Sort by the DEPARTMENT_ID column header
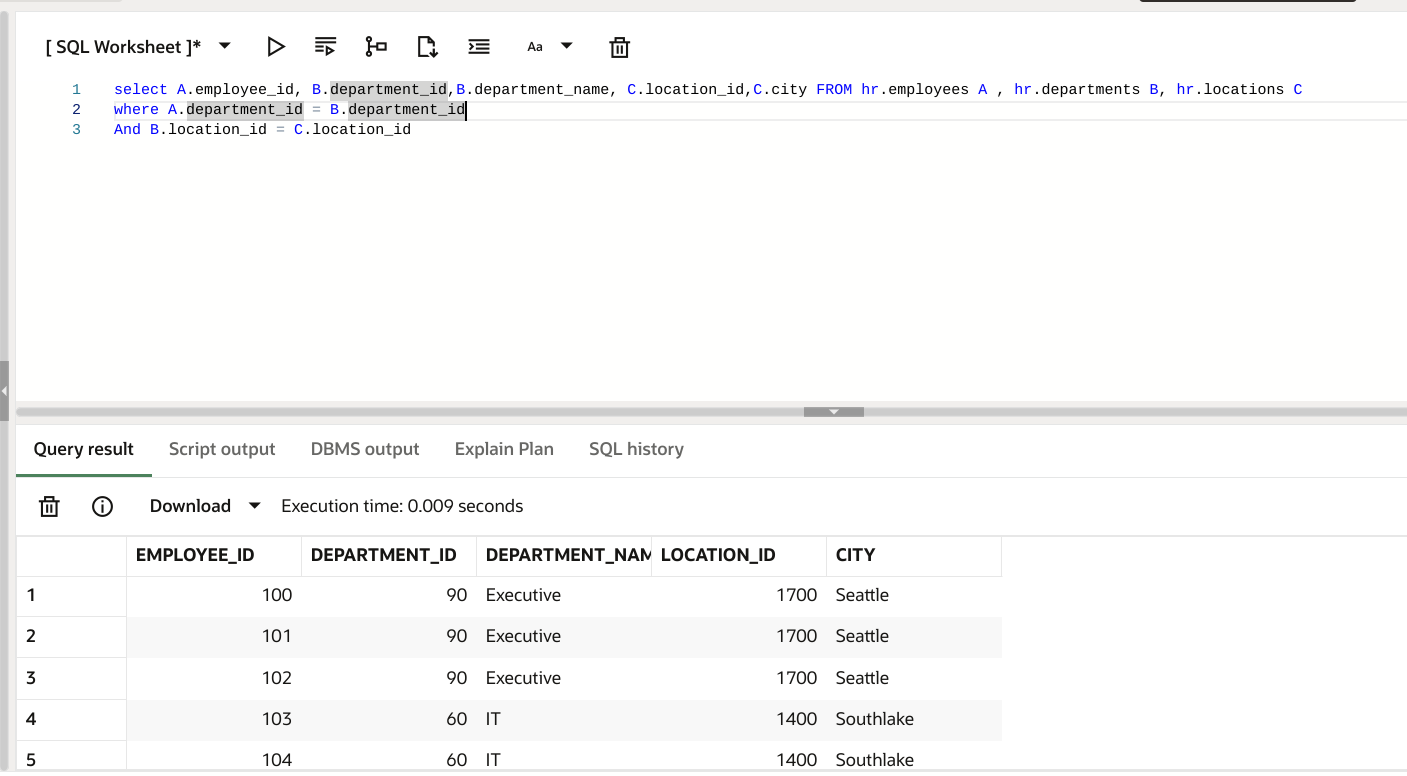The width and height of the screenshot is (1407, 776). pos(389,555)
